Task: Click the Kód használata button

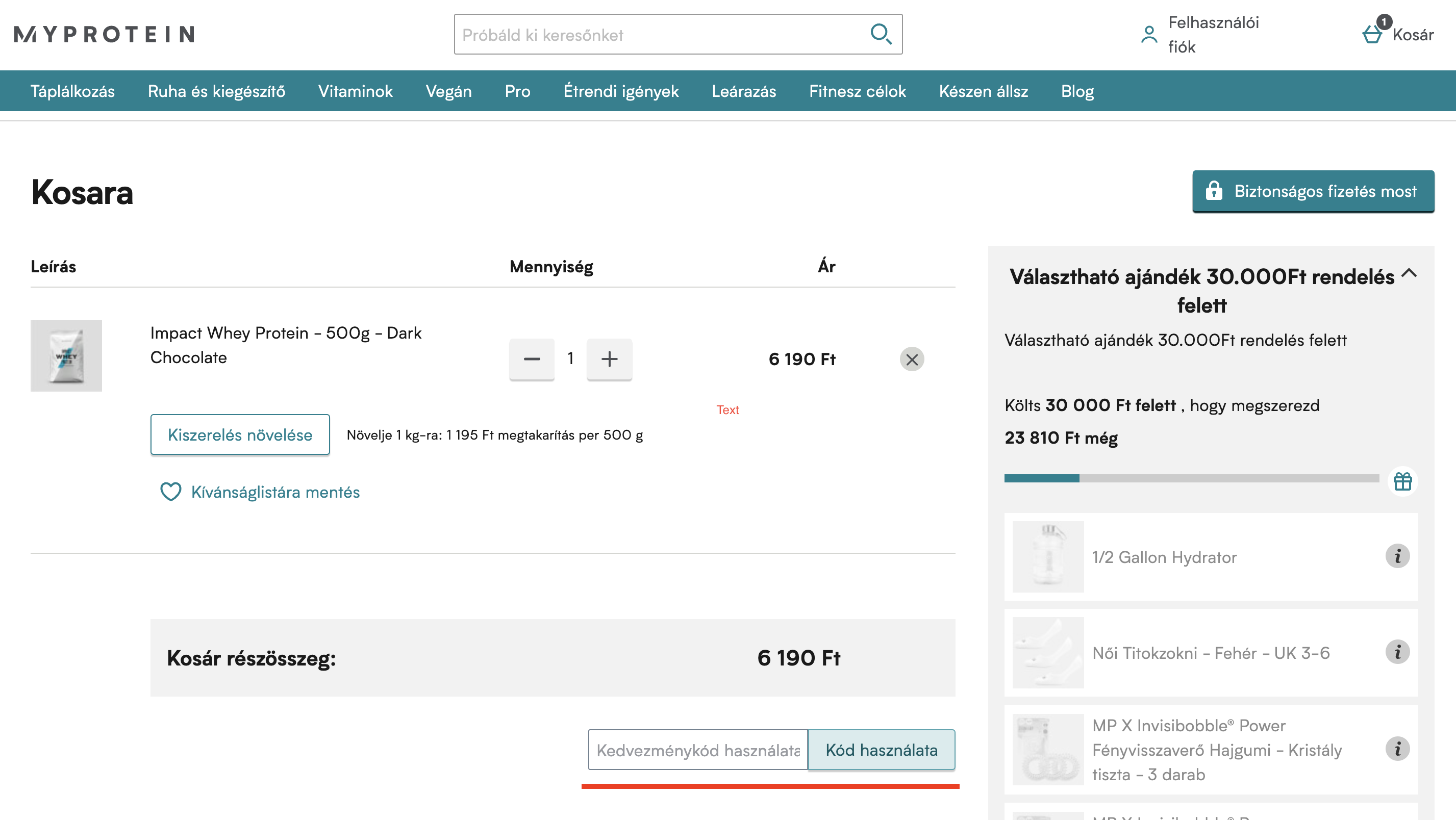Action: (881, 750)
